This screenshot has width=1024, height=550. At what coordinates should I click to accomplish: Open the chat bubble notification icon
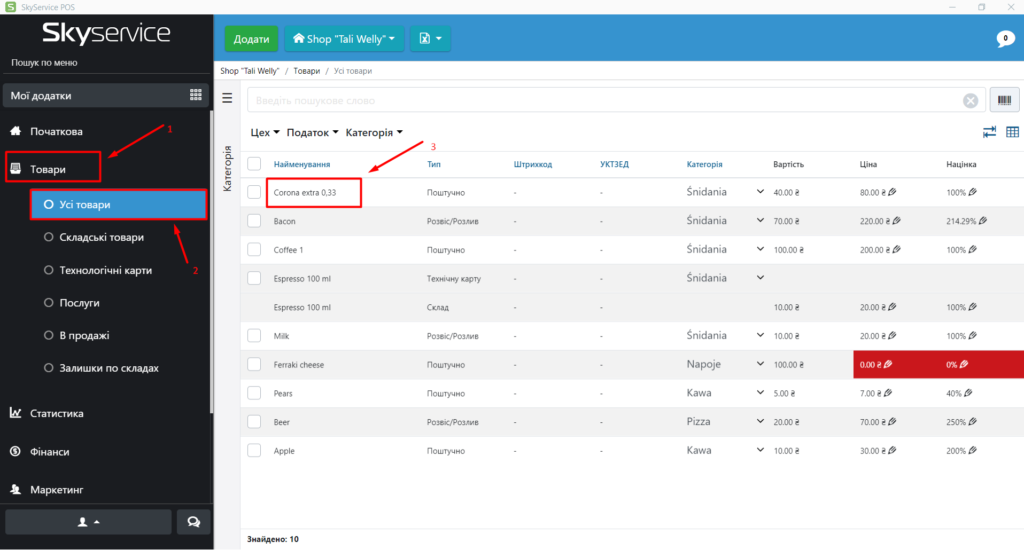pos(1005,39)
